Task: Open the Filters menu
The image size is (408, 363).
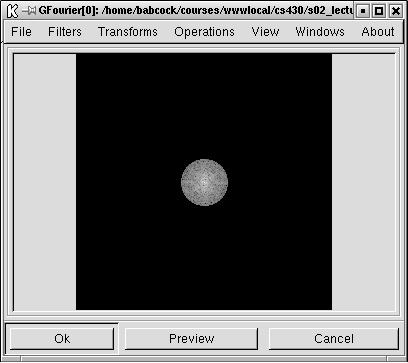Action: tap(65, 32)
